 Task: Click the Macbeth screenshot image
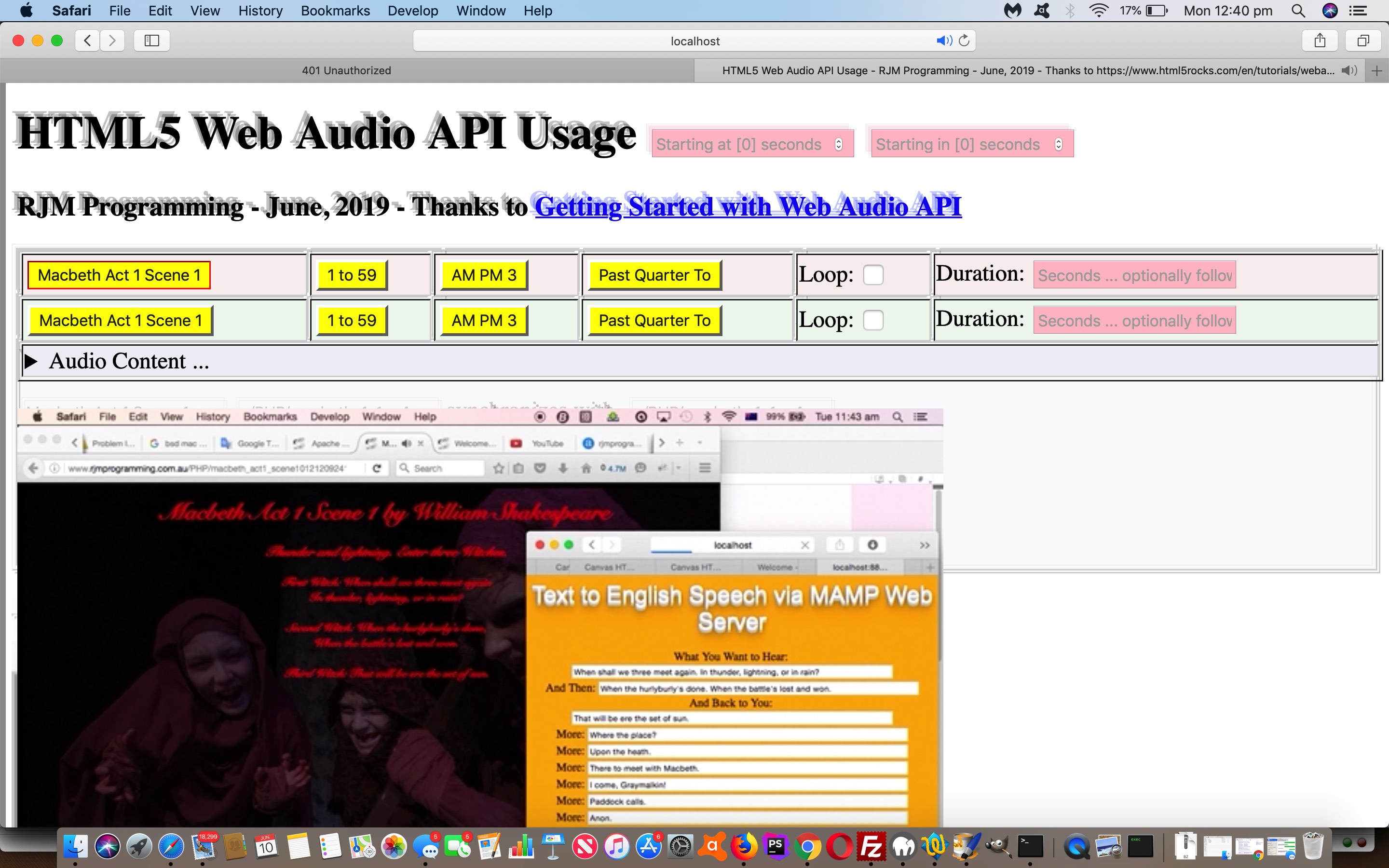(x=480, y=617)
